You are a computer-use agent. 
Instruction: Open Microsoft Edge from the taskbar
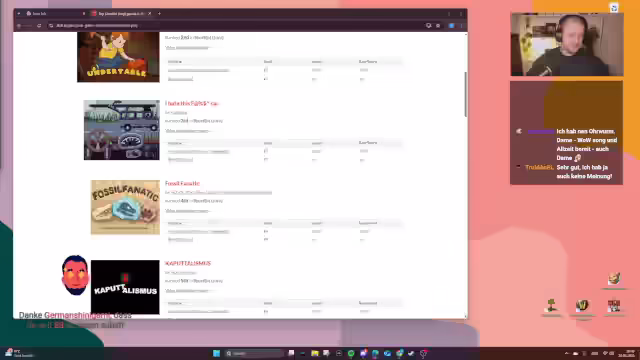[375, 353]
